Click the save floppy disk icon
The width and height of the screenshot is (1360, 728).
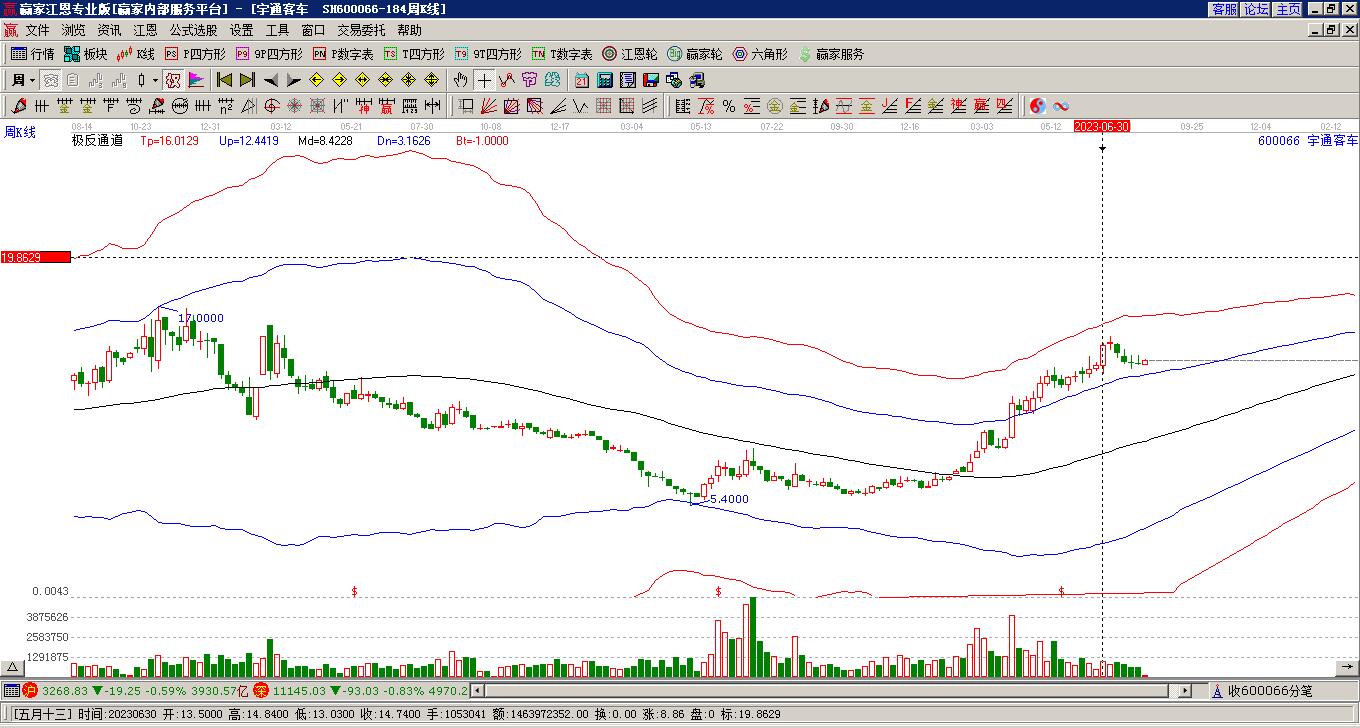(651, 80)
